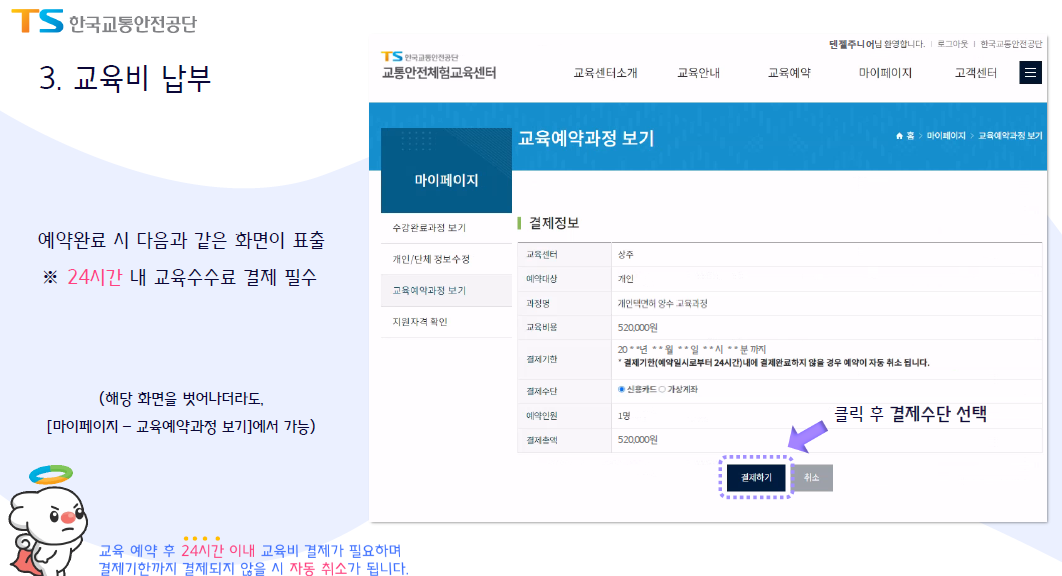This screenshot has height=576, width=1062.
Task: Click the 결제수단 row label
Action: [542, 391]
